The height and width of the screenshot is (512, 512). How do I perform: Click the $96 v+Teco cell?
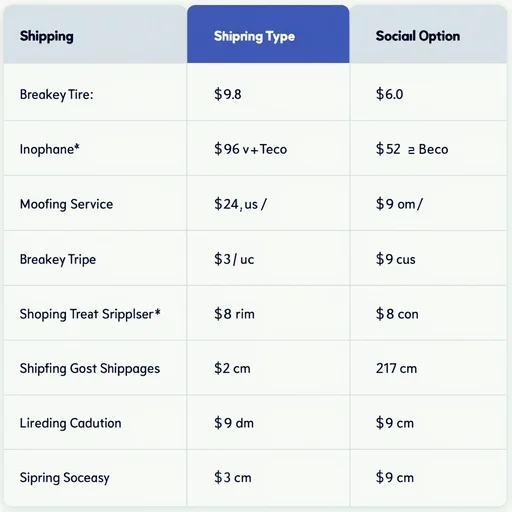(250, 149)
